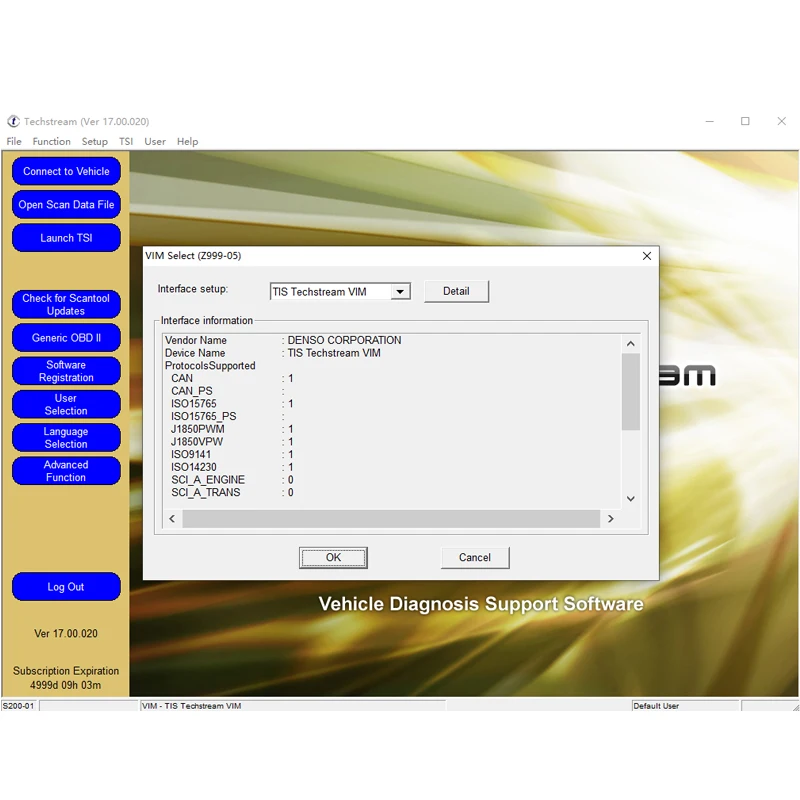
Task: Open the User menu
Action: click(155, 141)
